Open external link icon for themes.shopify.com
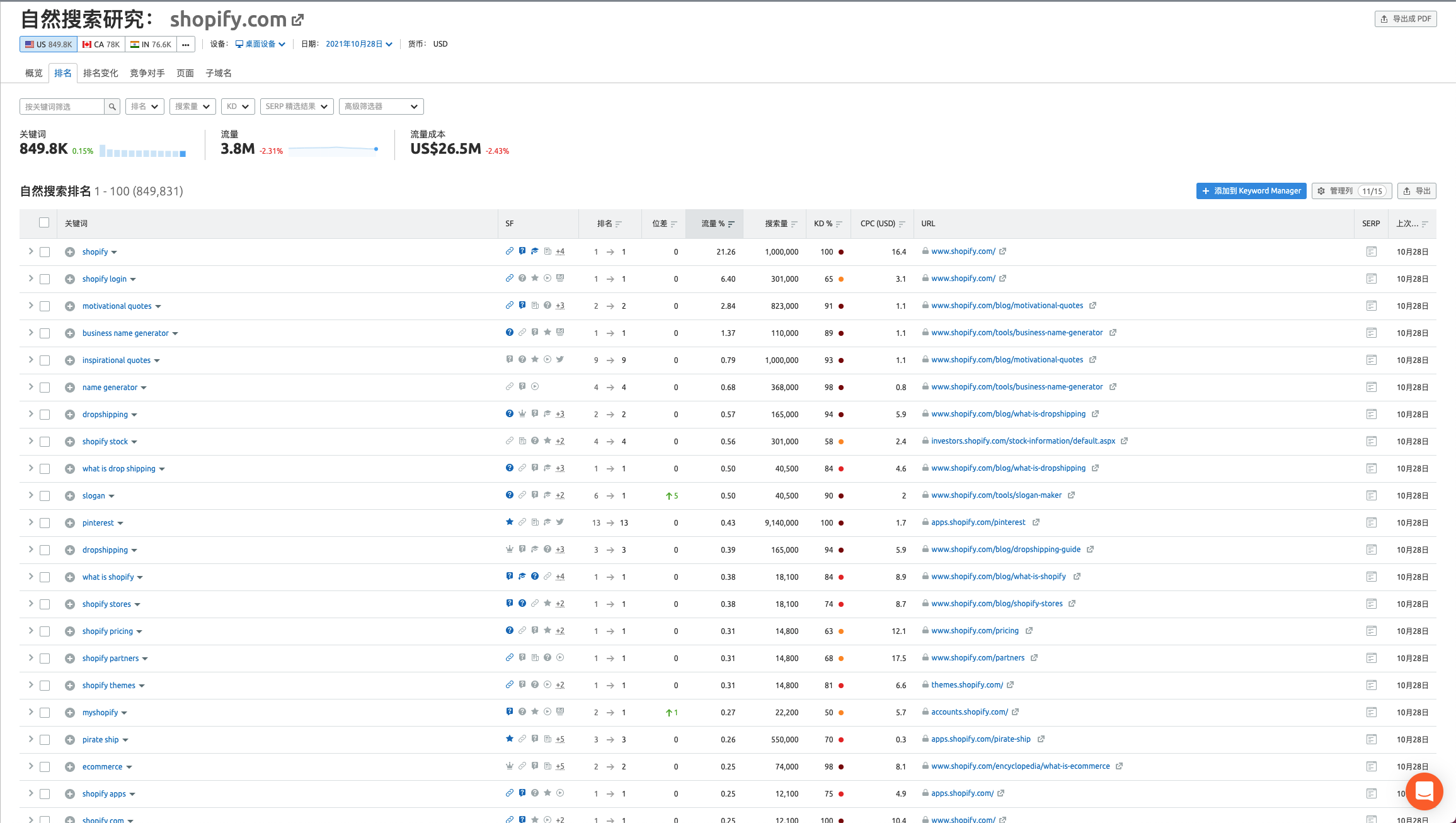 tap(1010, 685)
